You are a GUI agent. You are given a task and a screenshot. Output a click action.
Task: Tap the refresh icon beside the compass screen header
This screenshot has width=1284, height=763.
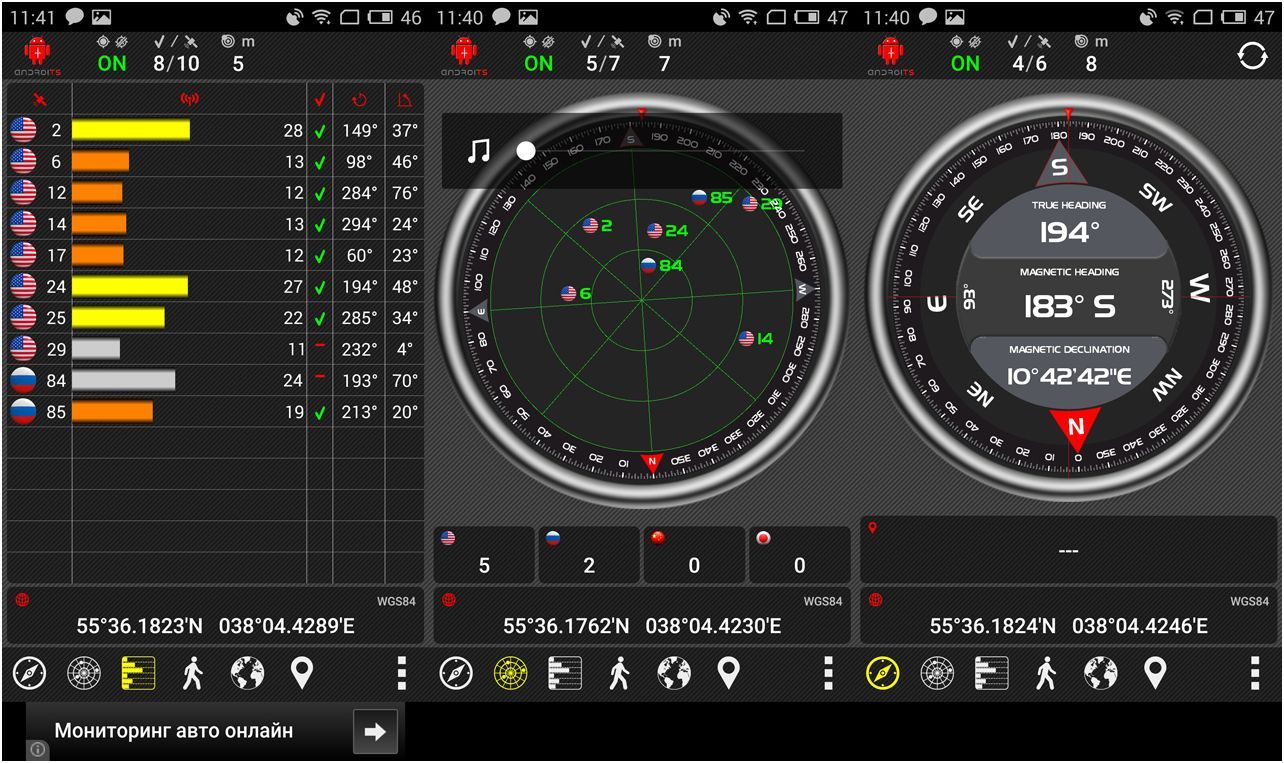[x=1252, y=56]
